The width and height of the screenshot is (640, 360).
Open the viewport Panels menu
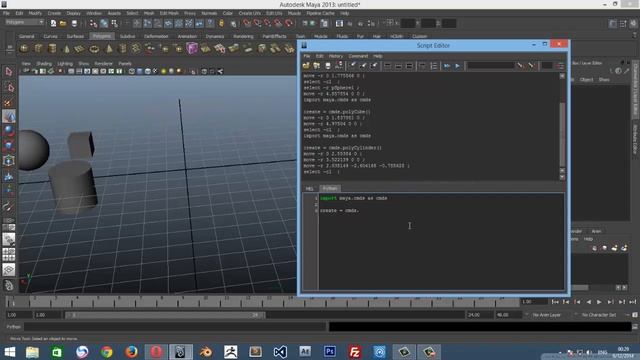125,64
